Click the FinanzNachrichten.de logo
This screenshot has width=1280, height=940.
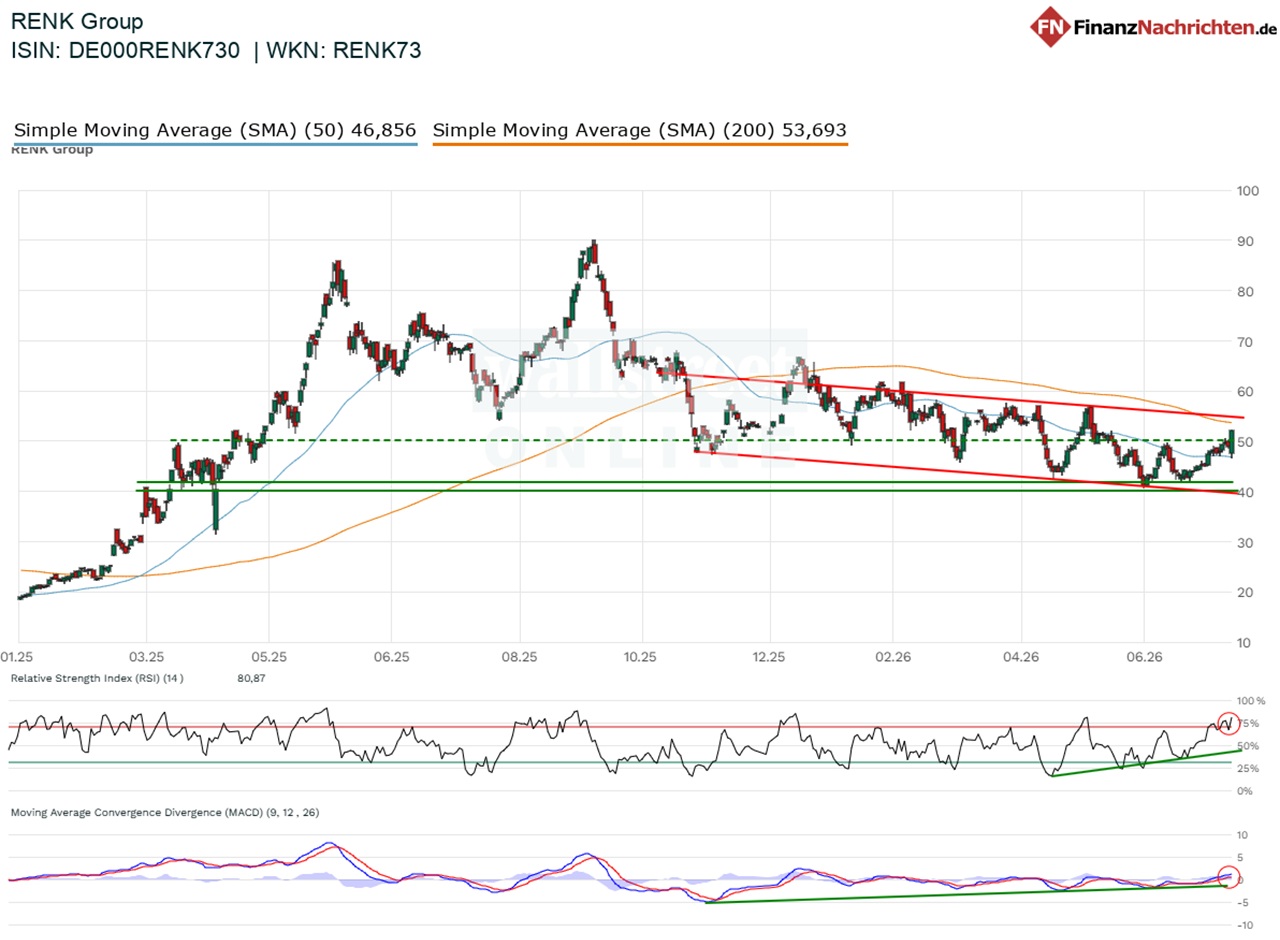click(x=1154, y=27)
